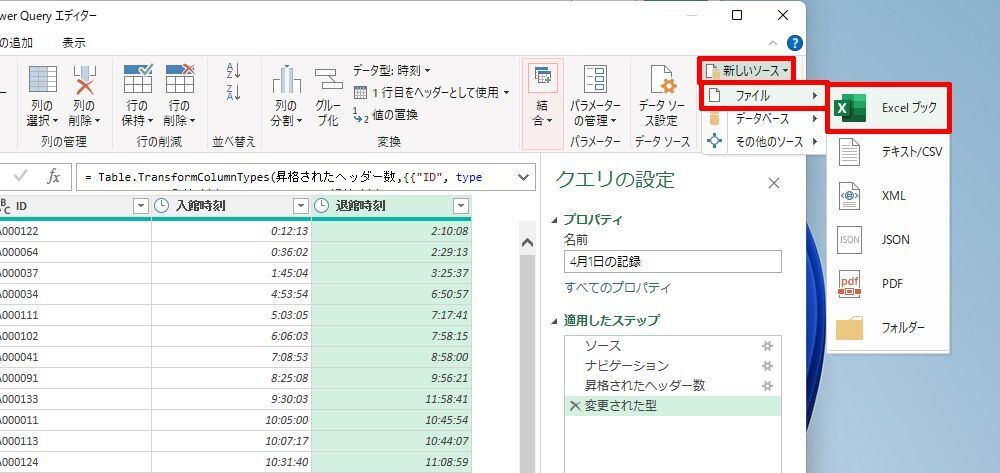
Task: Open settings gear for 昇格されたヘッダー数 step
Action: [x=768, y=386]
